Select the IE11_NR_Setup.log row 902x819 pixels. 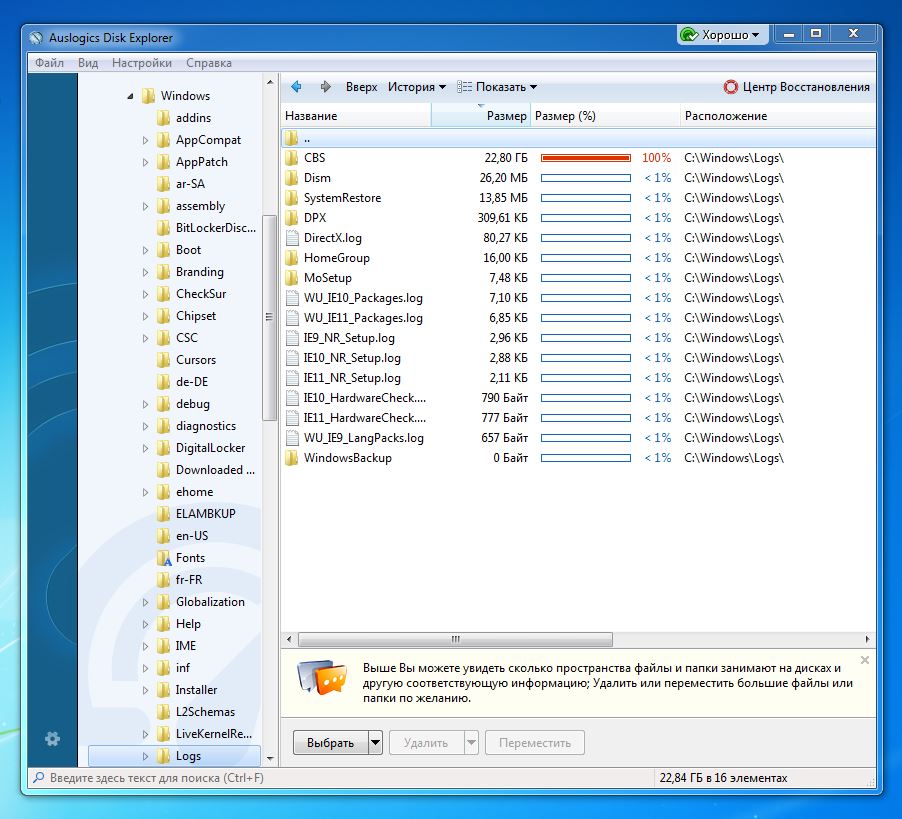[579, 378]
